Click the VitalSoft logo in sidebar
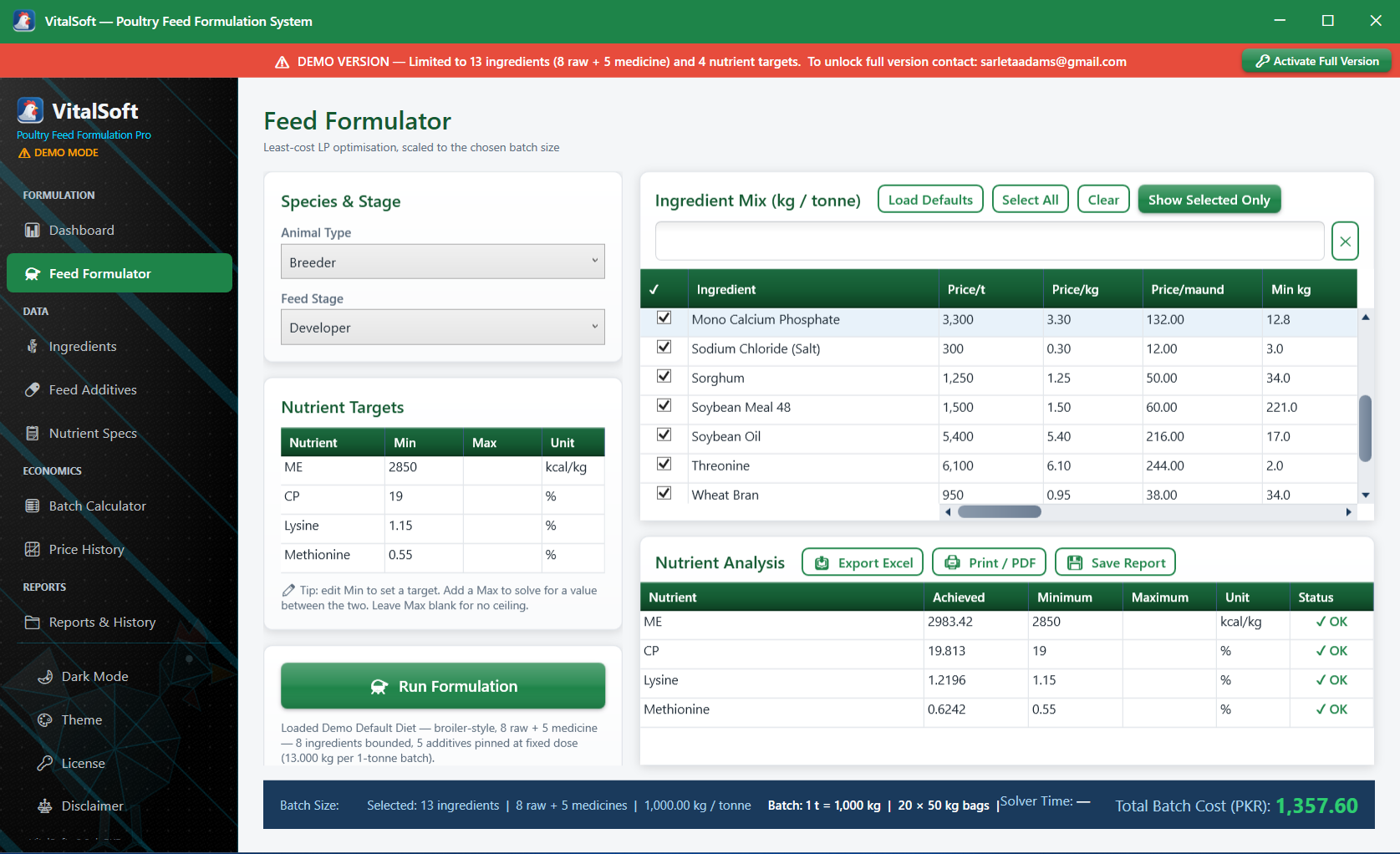Screen dimensions: 1400x854 [x=30, y=110]
